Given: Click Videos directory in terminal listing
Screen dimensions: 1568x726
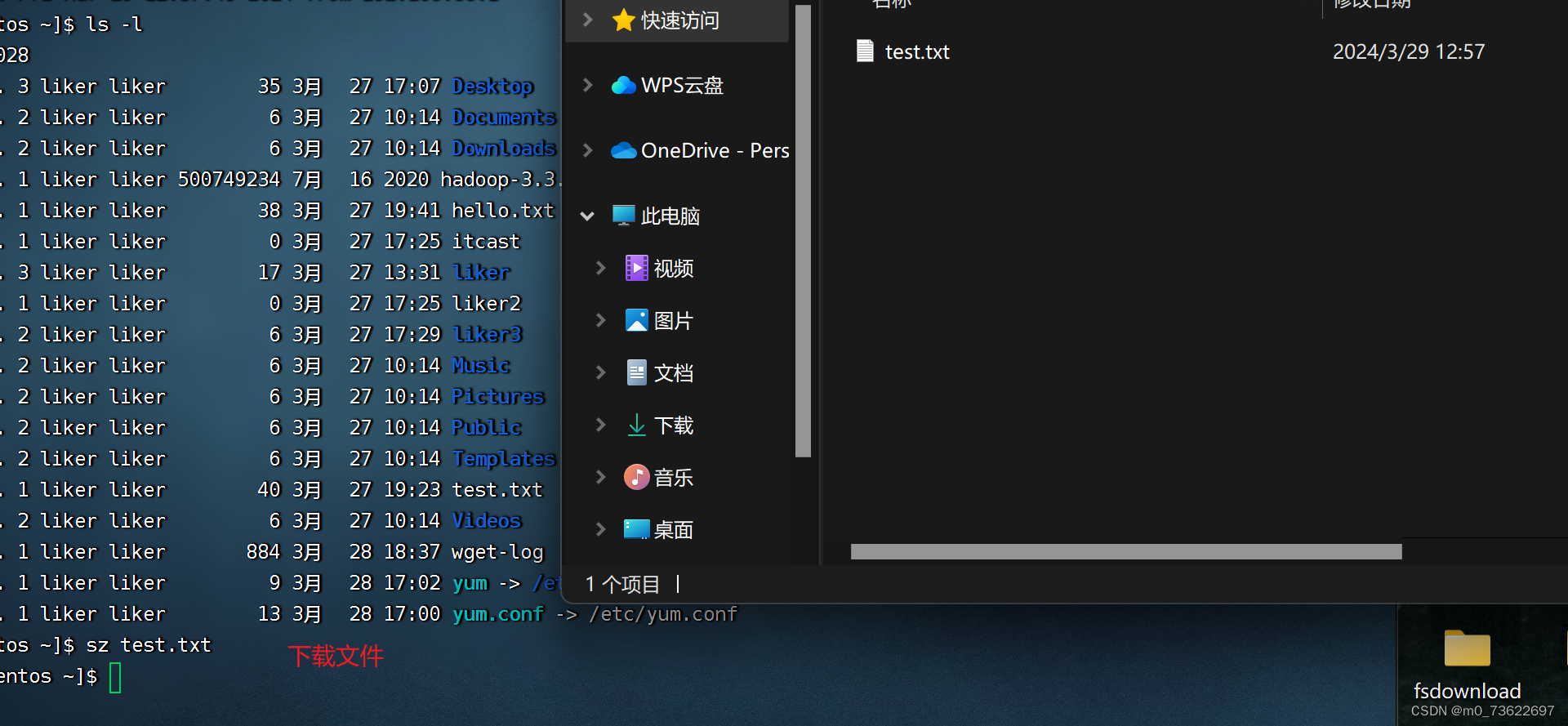Looking at the screenshot, I should (487, 520).
